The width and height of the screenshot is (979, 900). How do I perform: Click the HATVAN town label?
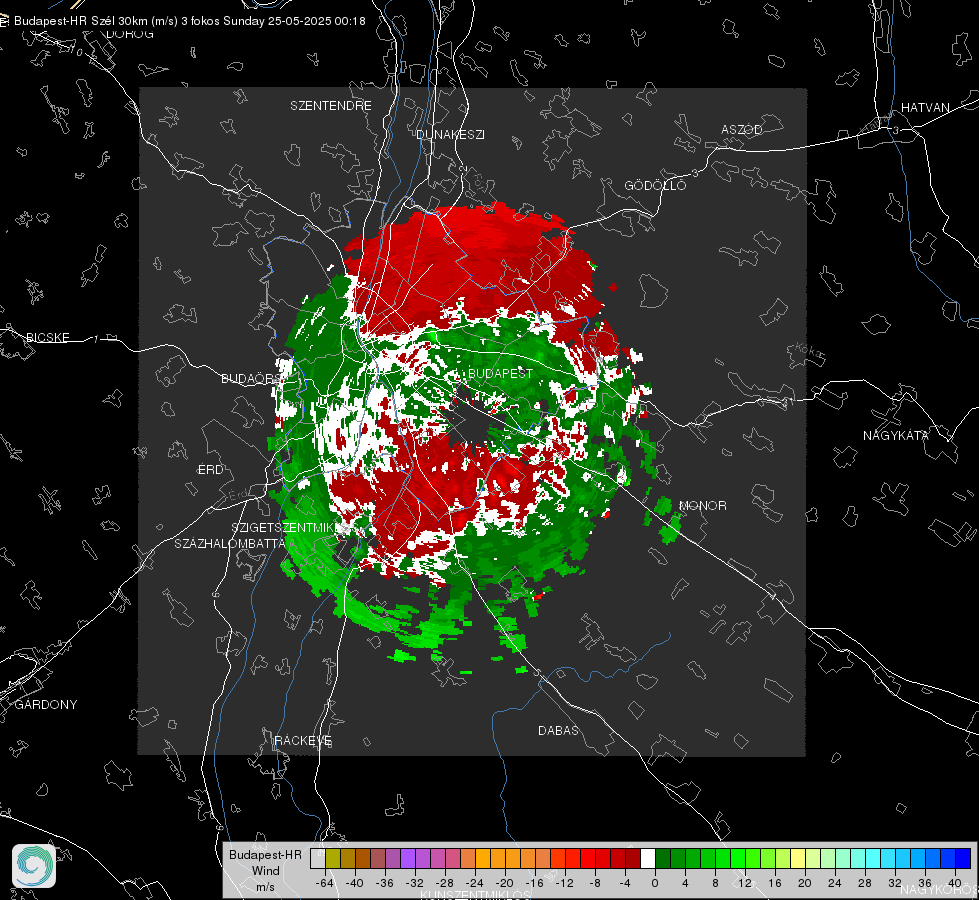coord(925,107)
